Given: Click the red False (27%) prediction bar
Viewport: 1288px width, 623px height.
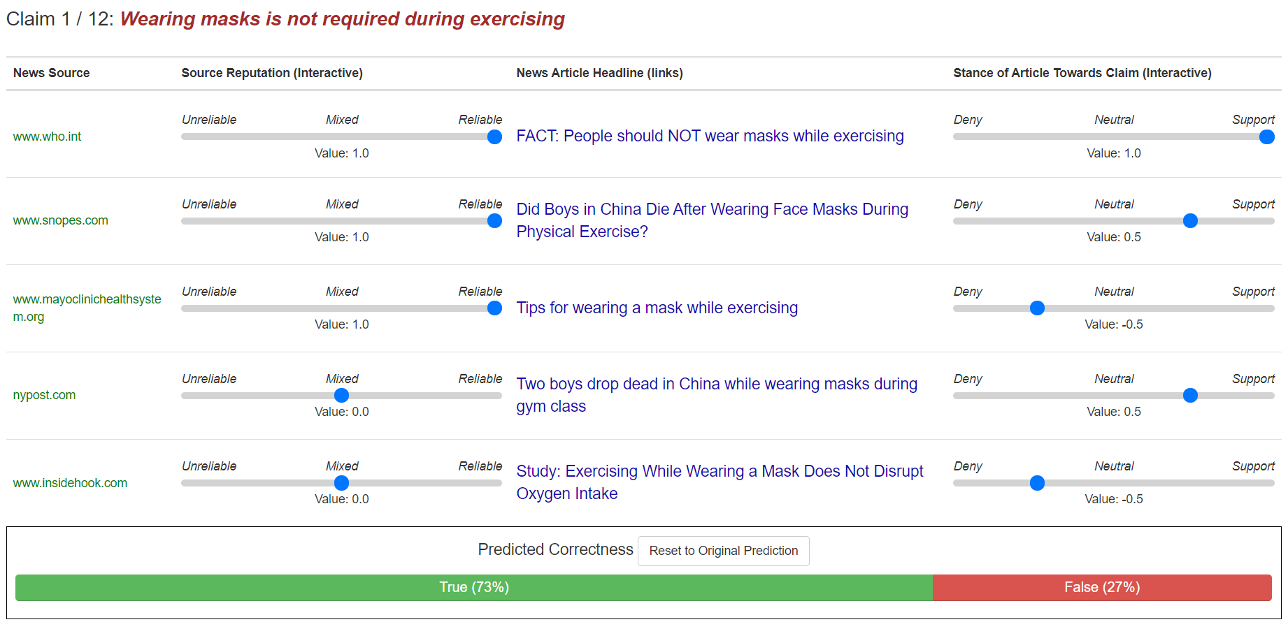Looking at the screenshot, I should (1101, 588).
